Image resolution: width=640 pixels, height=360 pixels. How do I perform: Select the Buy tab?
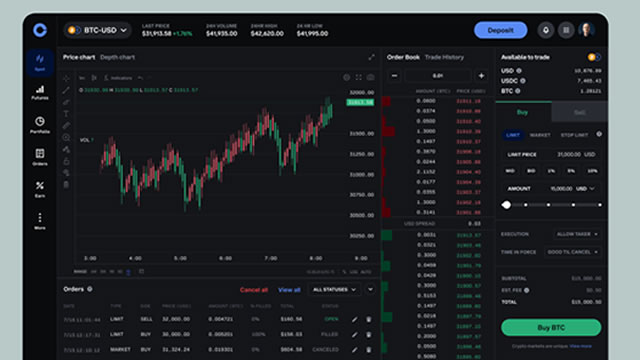[x=523, y=112]
